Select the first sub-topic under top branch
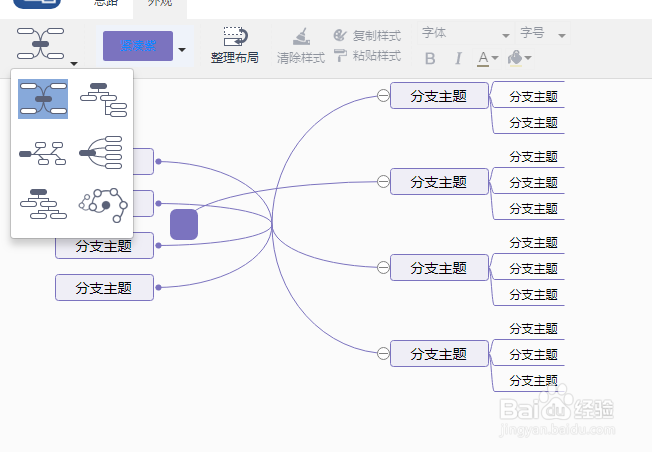Screen dimensions: 652x452 (x=533, y=97)
